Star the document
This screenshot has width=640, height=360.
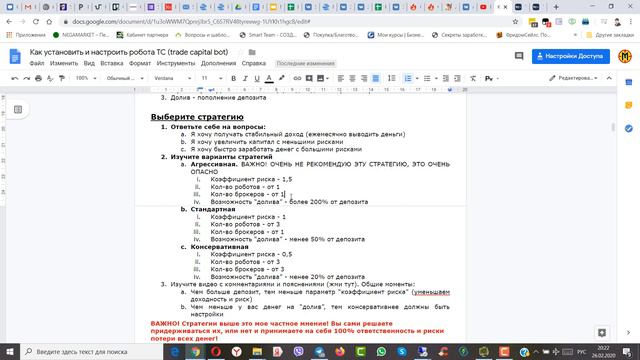[240, 52]
